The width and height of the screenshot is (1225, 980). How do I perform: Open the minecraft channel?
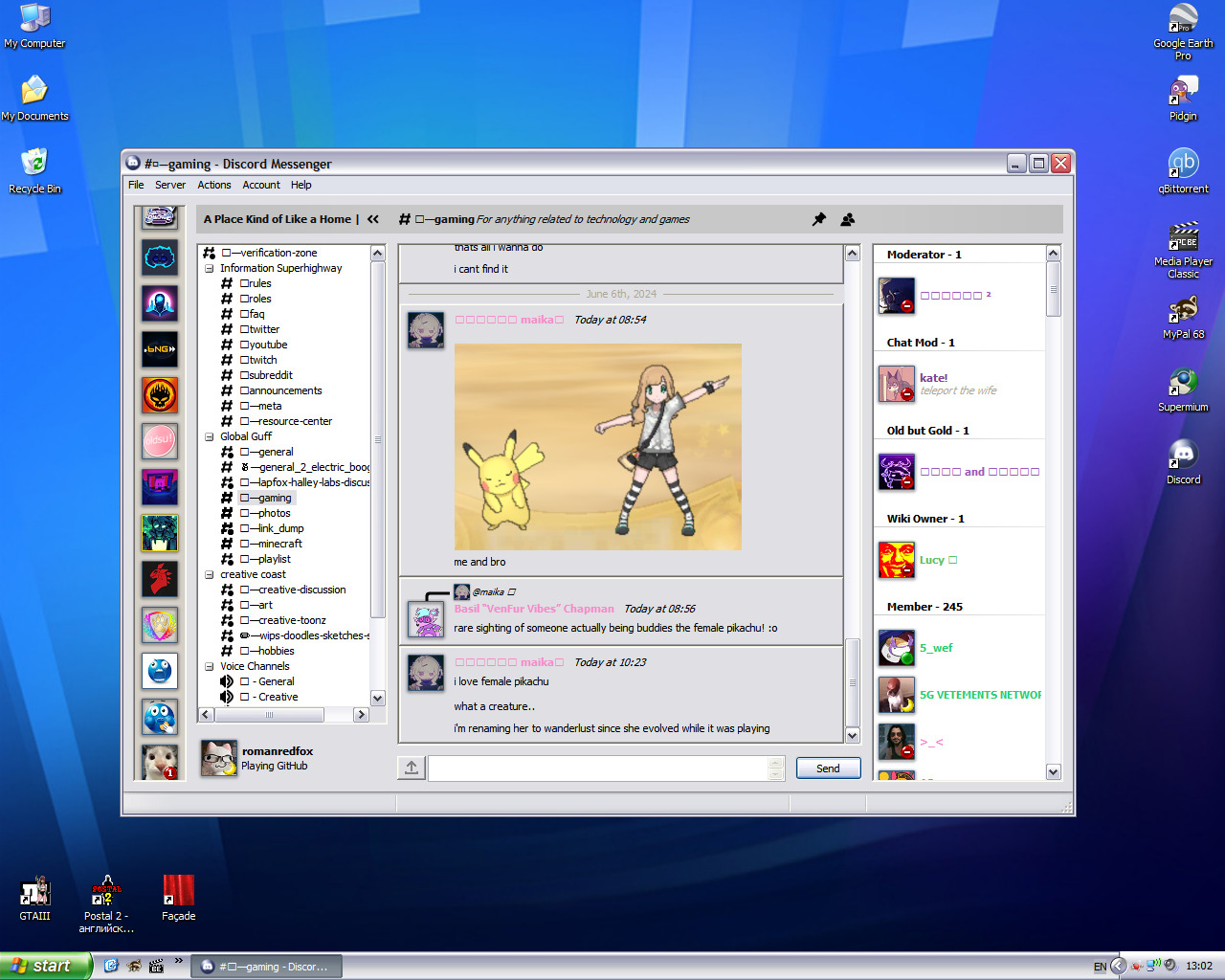tap(279, 544)
